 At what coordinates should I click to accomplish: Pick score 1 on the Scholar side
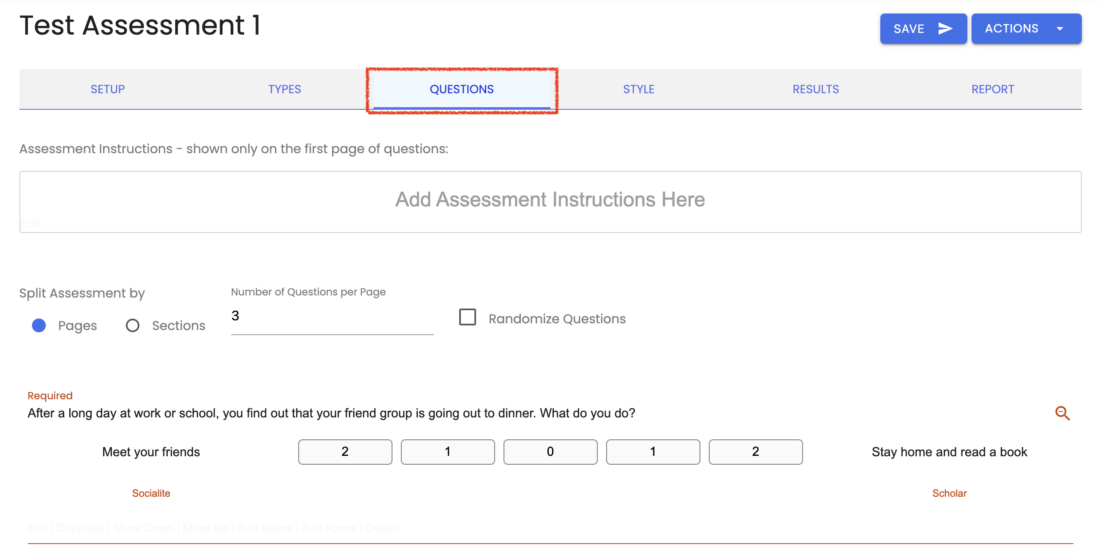(x=653, y=452)
